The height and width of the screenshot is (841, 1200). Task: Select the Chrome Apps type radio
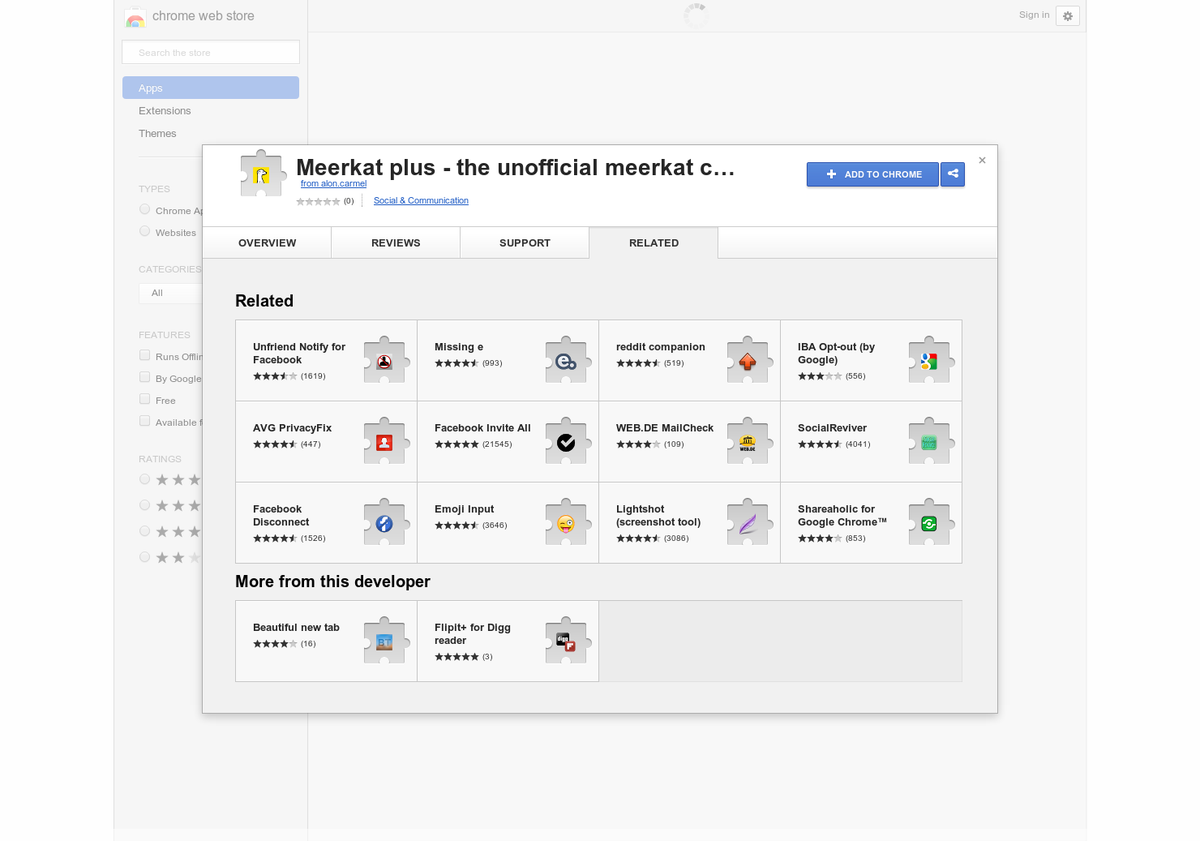pos(145,209)
